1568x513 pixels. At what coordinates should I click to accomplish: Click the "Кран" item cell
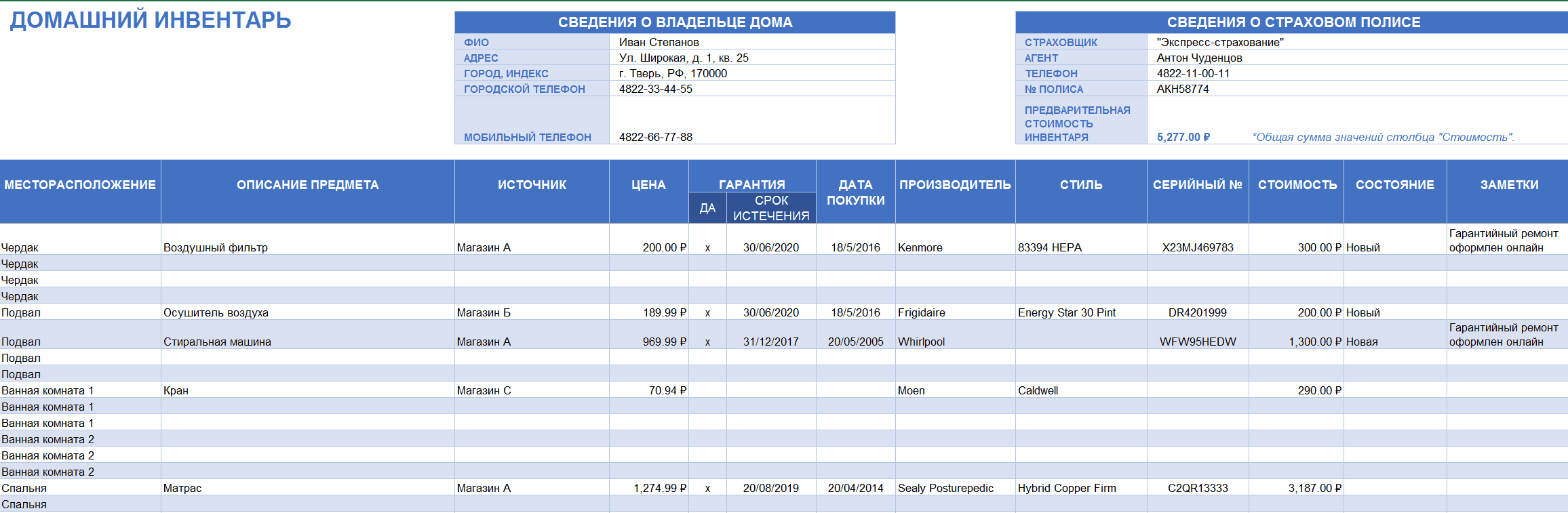[x=308, y=390]
